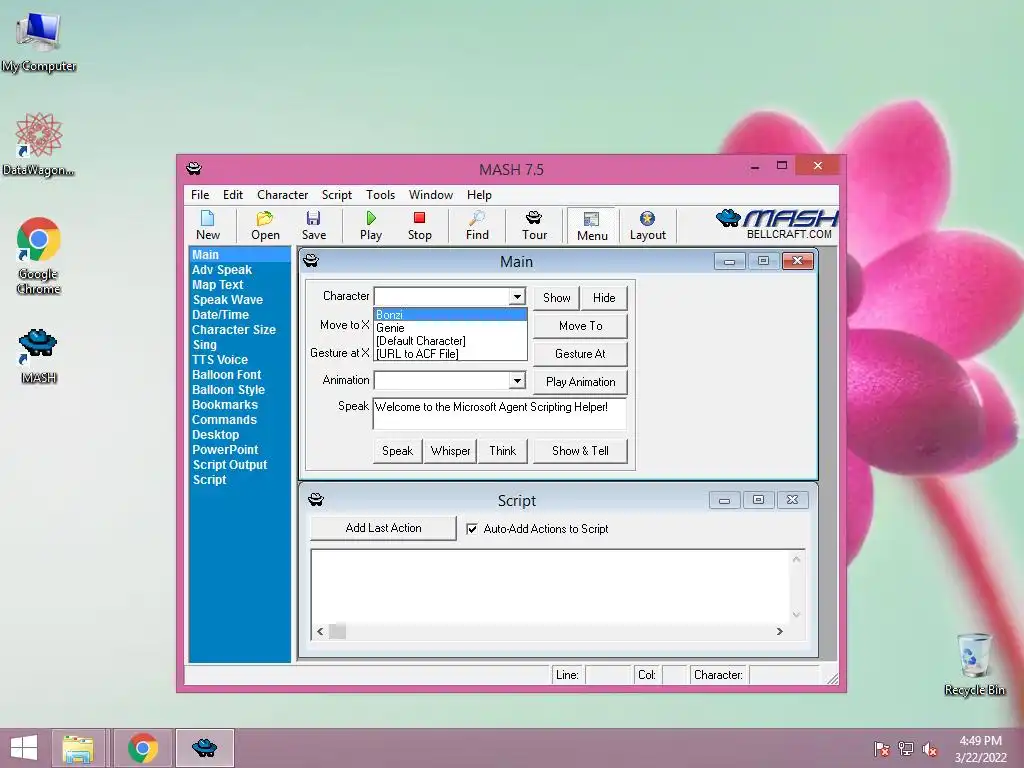Click the script horizontal scrollbar thumb
This screenshot has width=1024, height=768.
[x=337, y=632]
